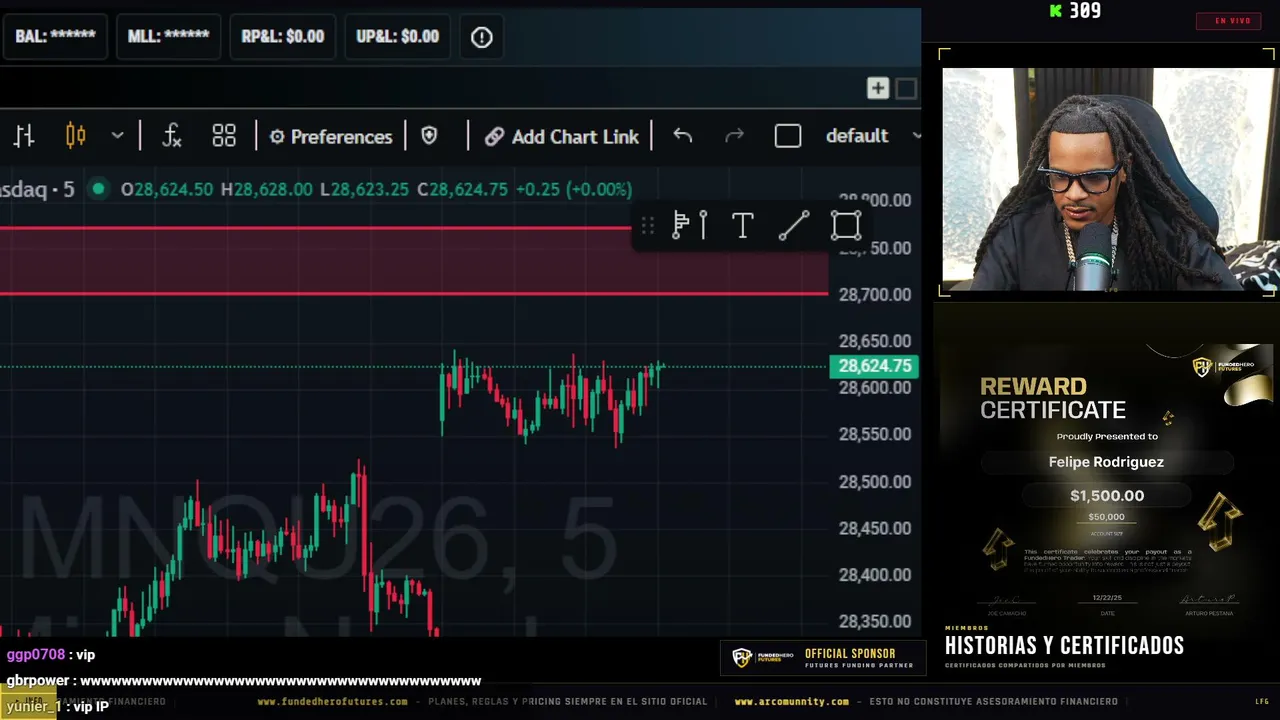Click the RP&L $0.00 box
This screenshot has width=1280, height=720.
[x=283, y=36]
